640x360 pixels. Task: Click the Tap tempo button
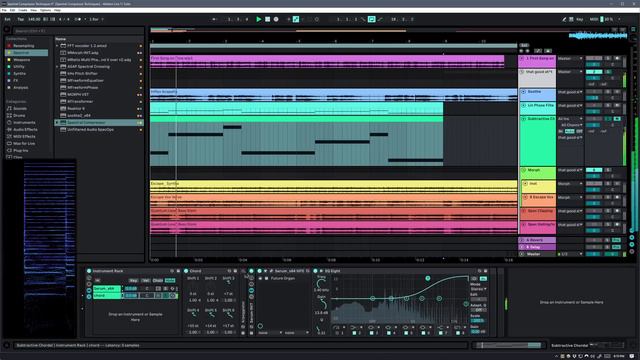[20, 19]
